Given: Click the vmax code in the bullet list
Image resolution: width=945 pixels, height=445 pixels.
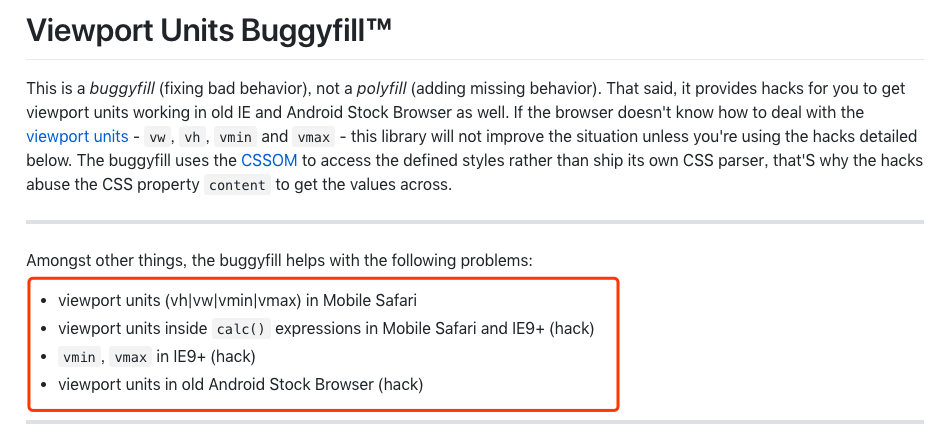Looking at the screenshot, I should coord(131,358).
